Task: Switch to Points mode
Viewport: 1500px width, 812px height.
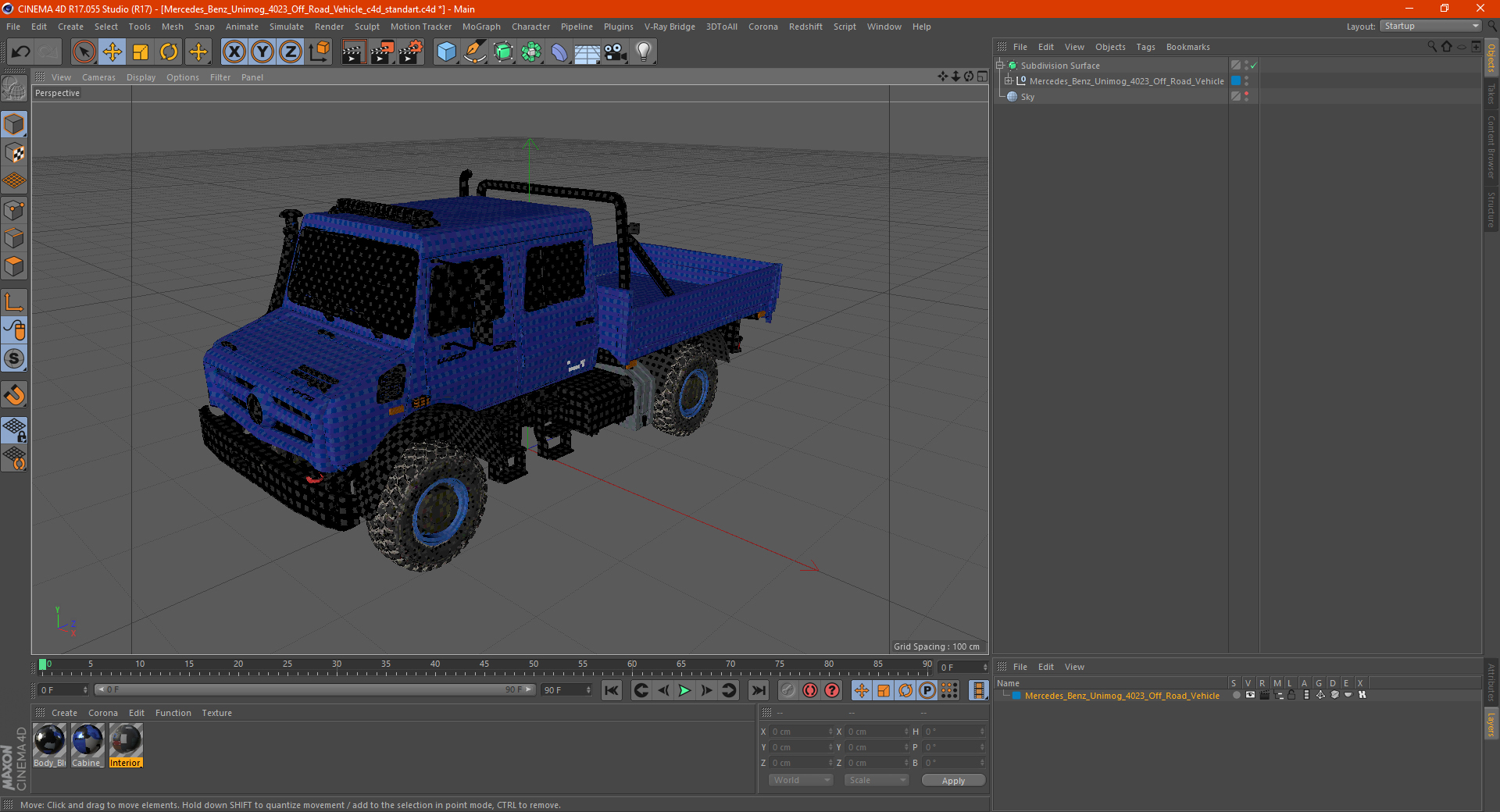Action: click(14, 210)
